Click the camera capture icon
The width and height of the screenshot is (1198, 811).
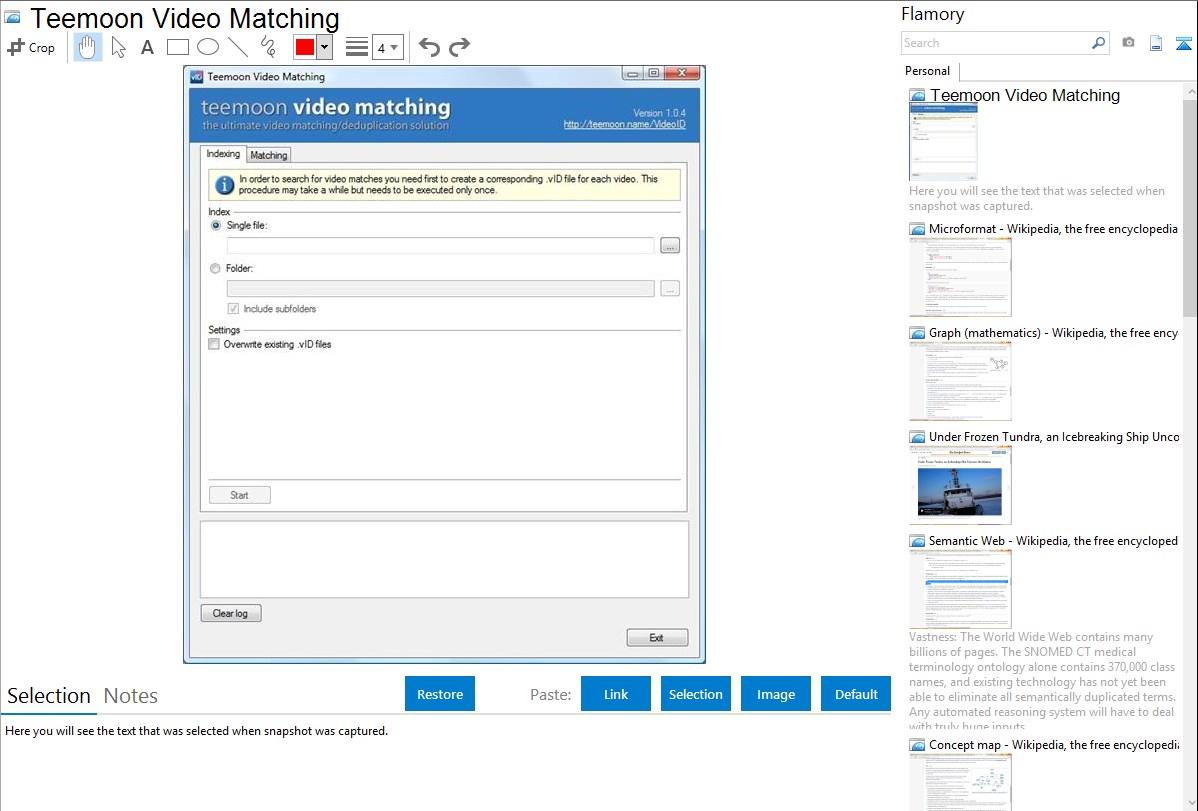[x=1128, y=43]
